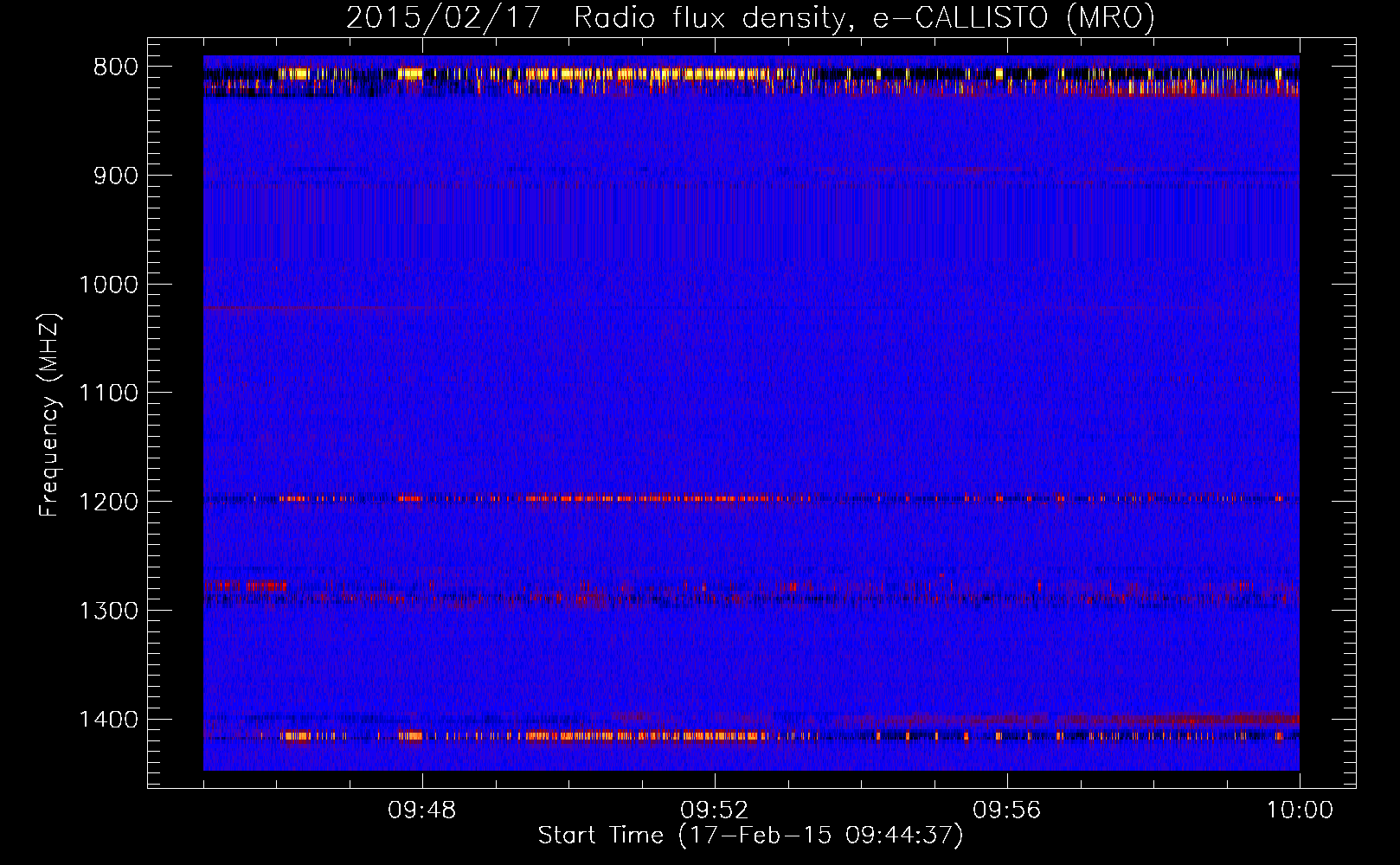Click the 'Frequency (MHZ)' axis title
The image size is (1400, 865).
click(50, 415)
